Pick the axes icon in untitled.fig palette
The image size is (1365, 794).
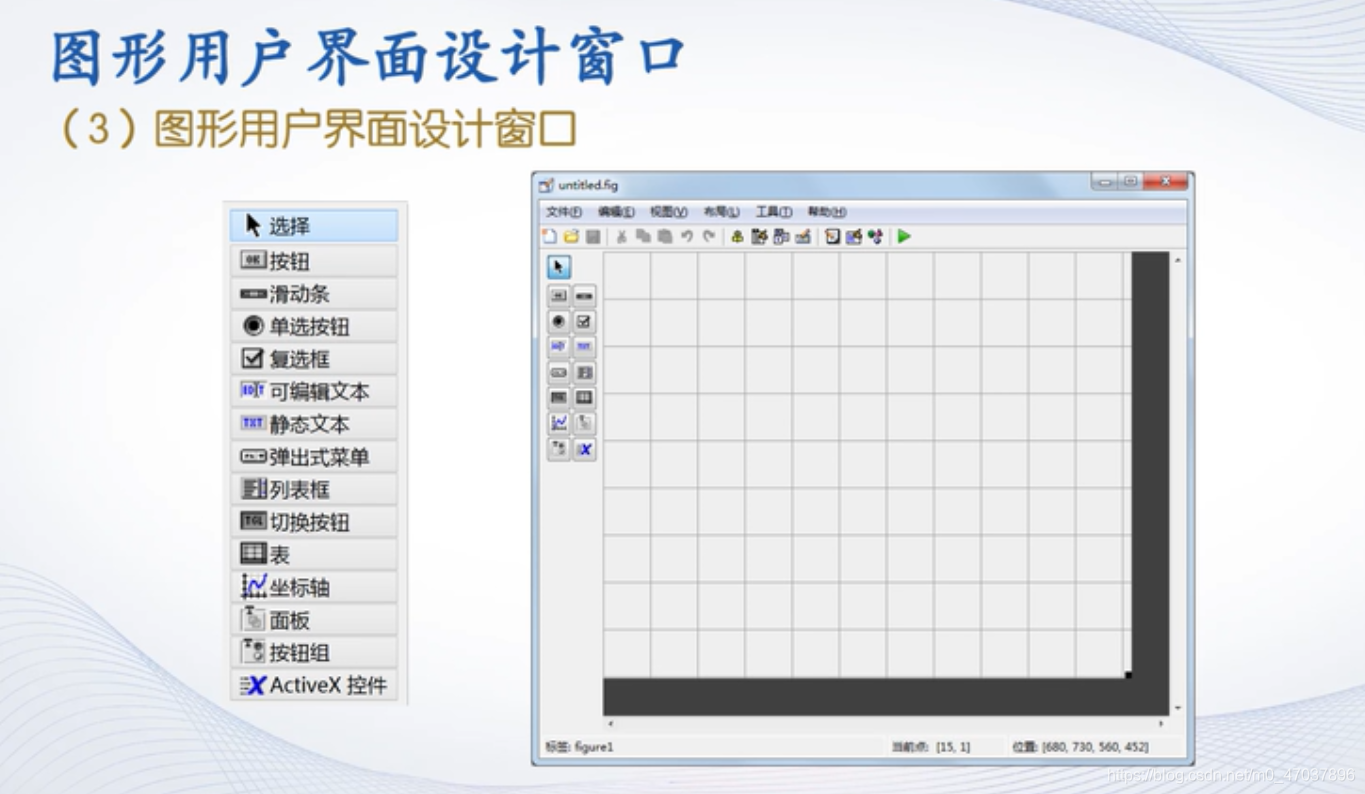point(559,423)
